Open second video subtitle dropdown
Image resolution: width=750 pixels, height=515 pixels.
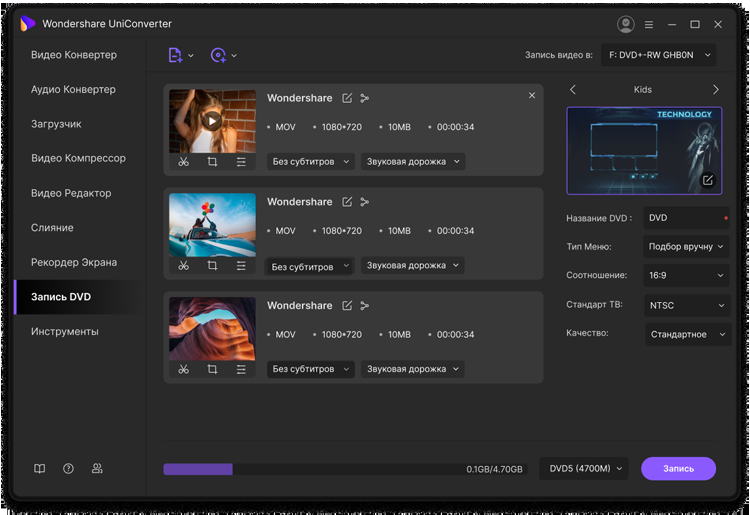309,266
